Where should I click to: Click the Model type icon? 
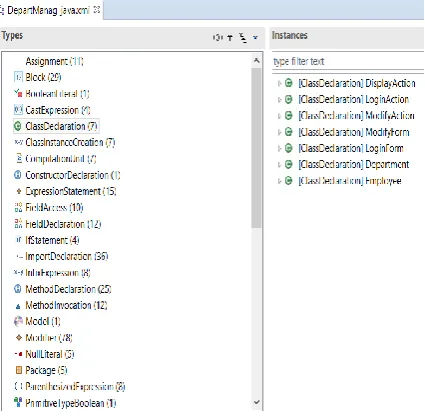pyautogui.click(x=18, y=321)
